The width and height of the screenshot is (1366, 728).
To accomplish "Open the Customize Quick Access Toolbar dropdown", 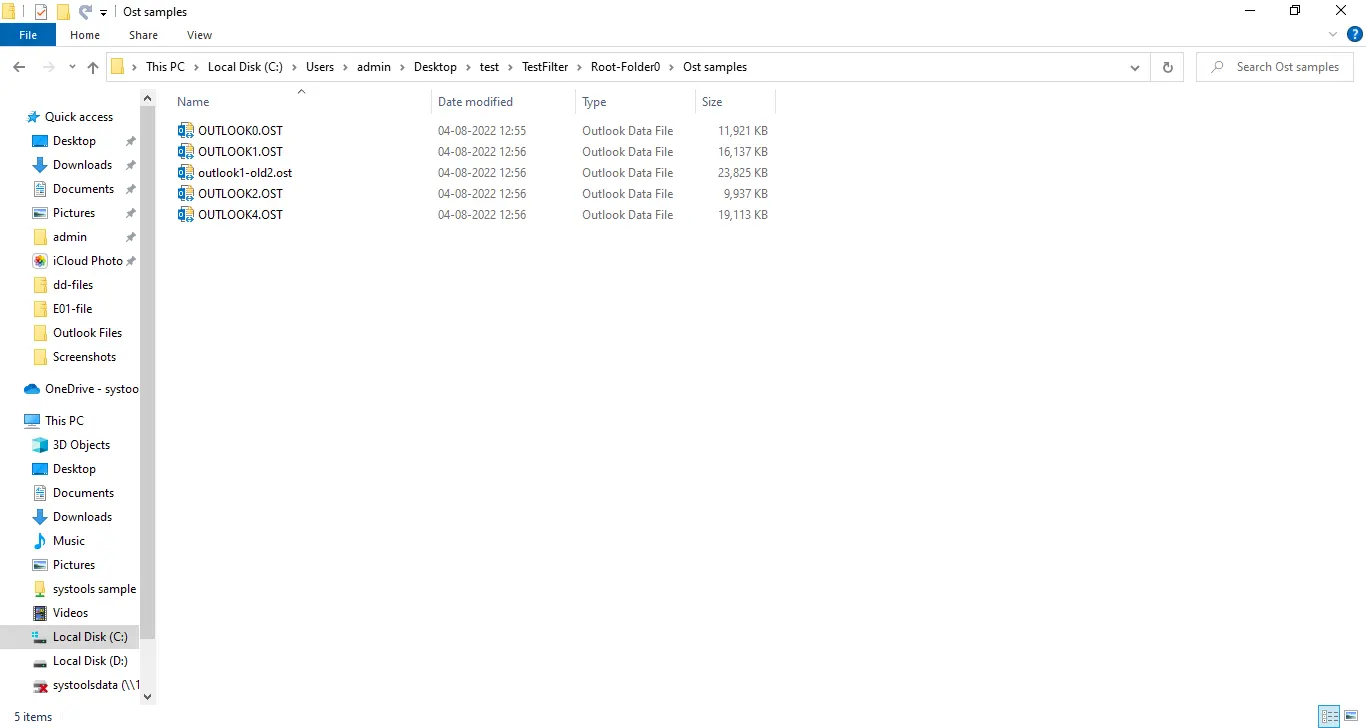I will 103,13.
